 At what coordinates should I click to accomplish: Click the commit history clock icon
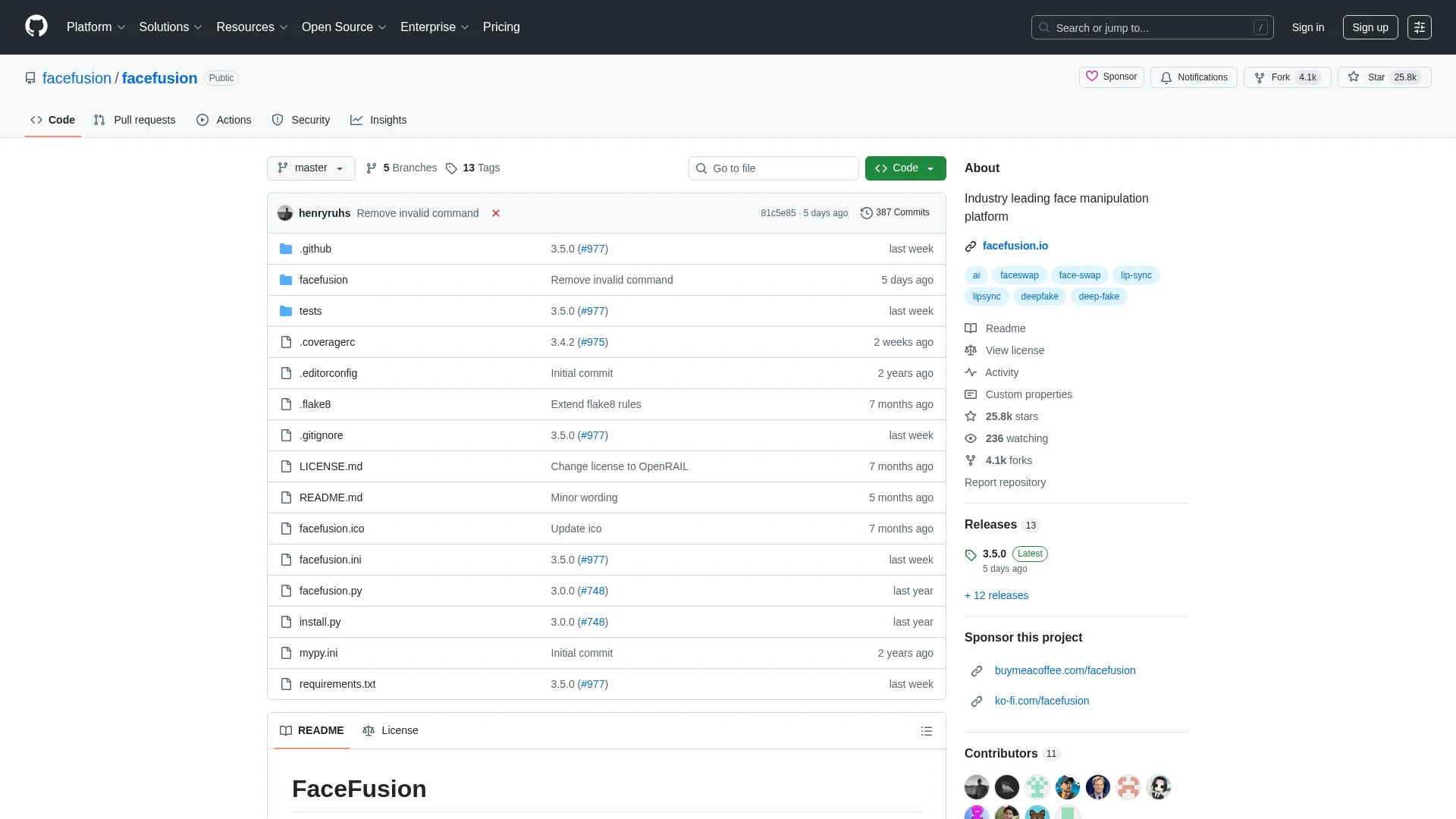[x=866, y=213]
